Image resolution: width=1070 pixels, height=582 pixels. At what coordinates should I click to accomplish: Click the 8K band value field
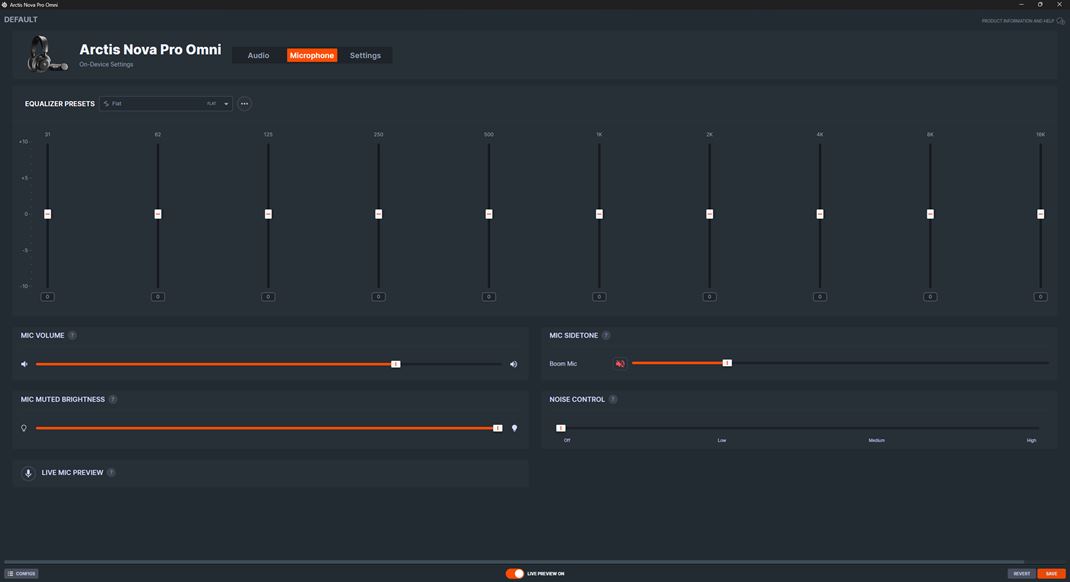(x=930, y=297)
